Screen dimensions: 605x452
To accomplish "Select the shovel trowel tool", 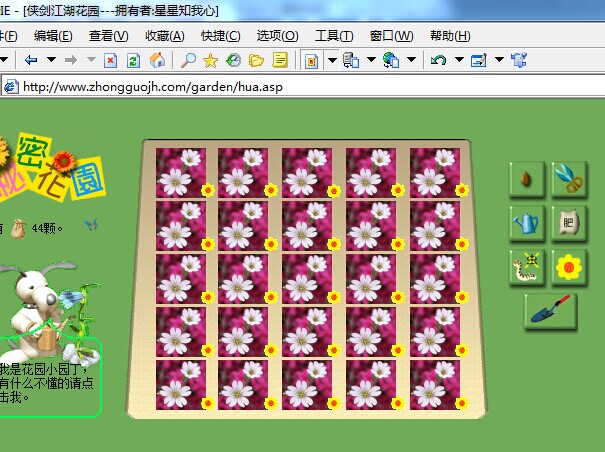I will (x=551, y=311).
